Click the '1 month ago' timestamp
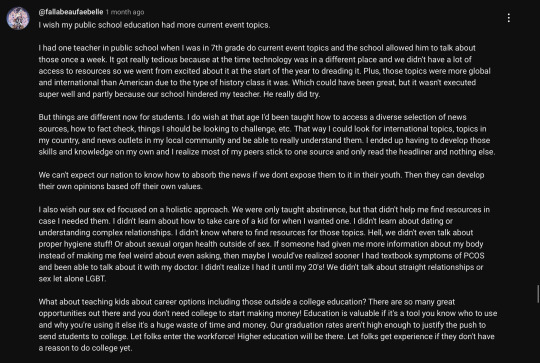The image size is (540, 363). [125, 12]
